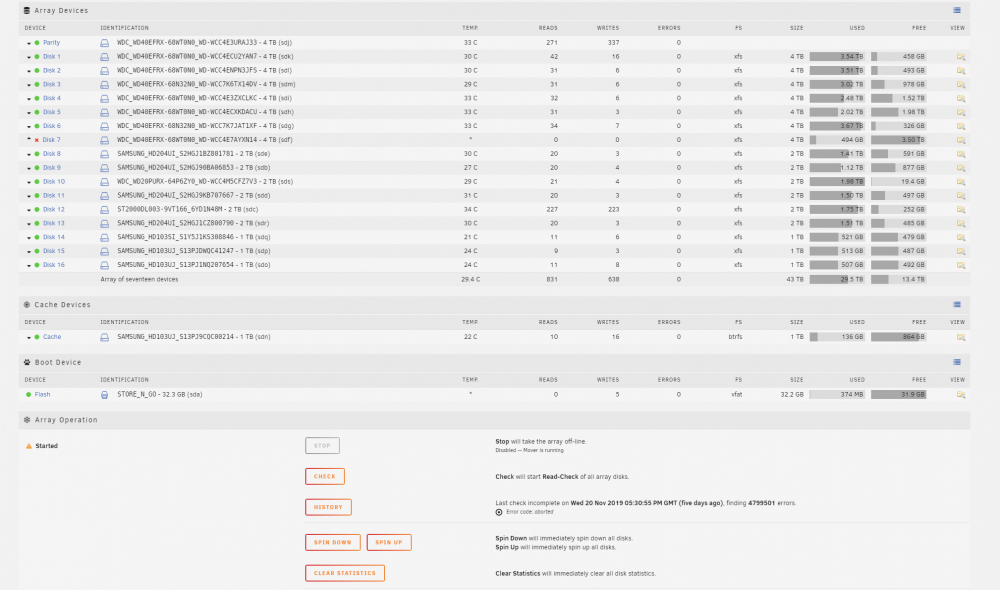This screenshot has width=1000, height=590.
Task: Click the Spin Down button
Action: tap(332, 542)
